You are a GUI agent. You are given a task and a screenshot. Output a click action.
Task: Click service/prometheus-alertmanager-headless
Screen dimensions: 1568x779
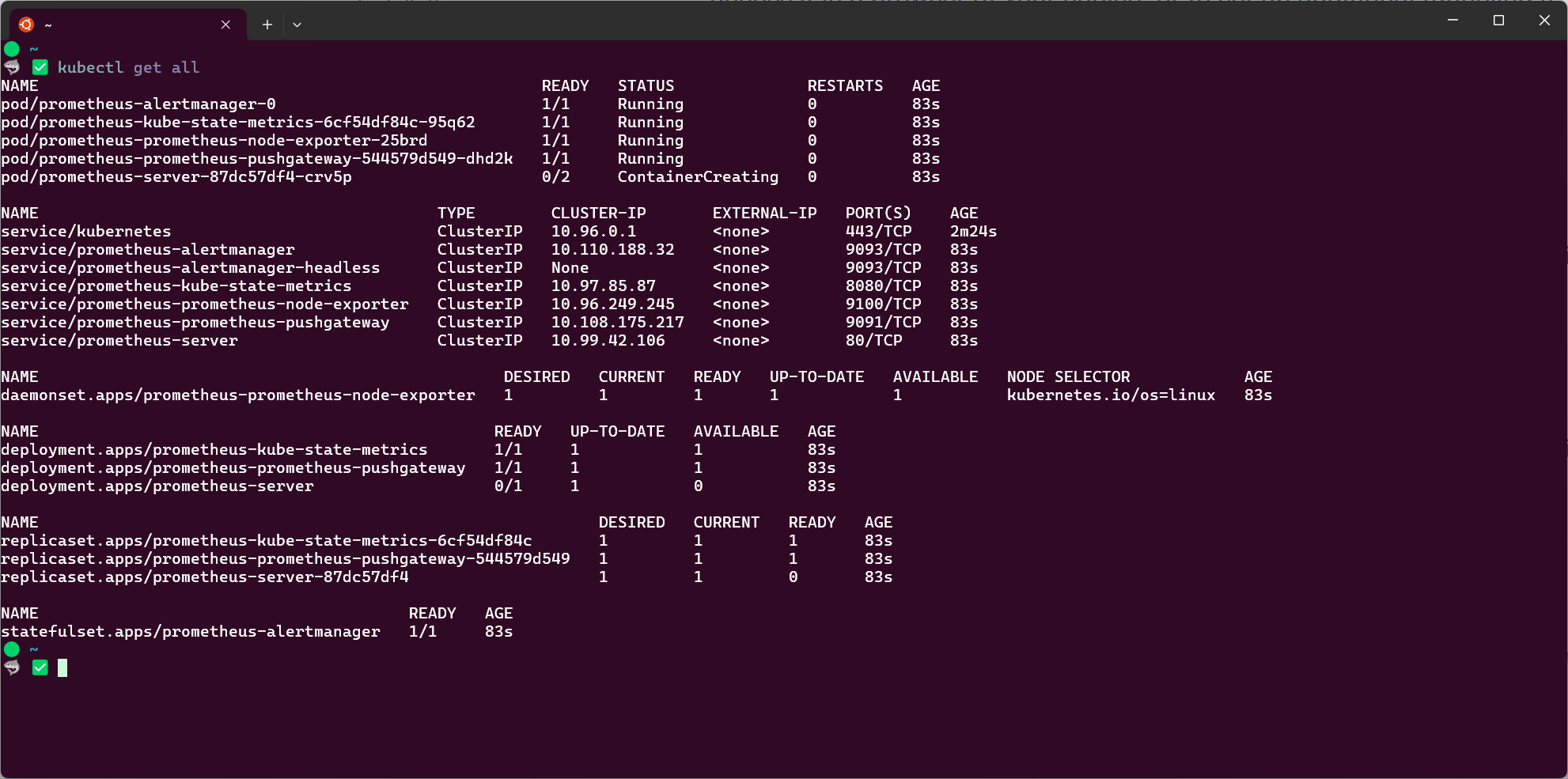191,267
